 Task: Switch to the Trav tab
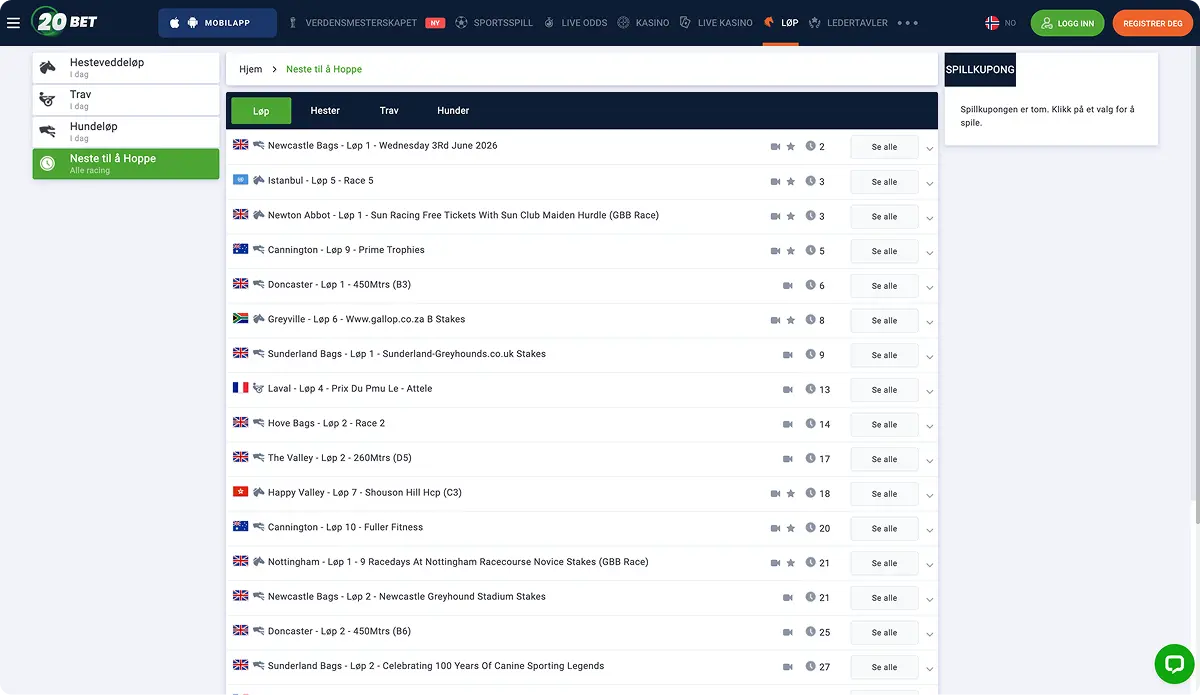point(389,111)
